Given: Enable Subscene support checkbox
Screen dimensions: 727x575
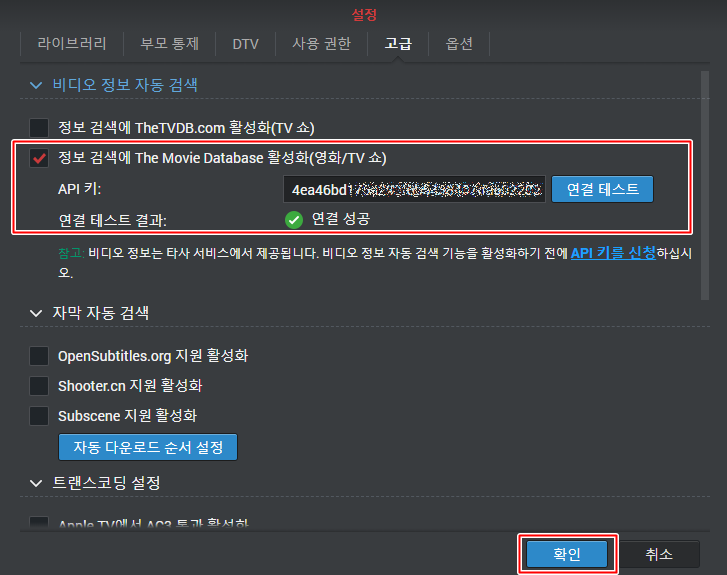Looking at the screenshot, I should [39, 416].
